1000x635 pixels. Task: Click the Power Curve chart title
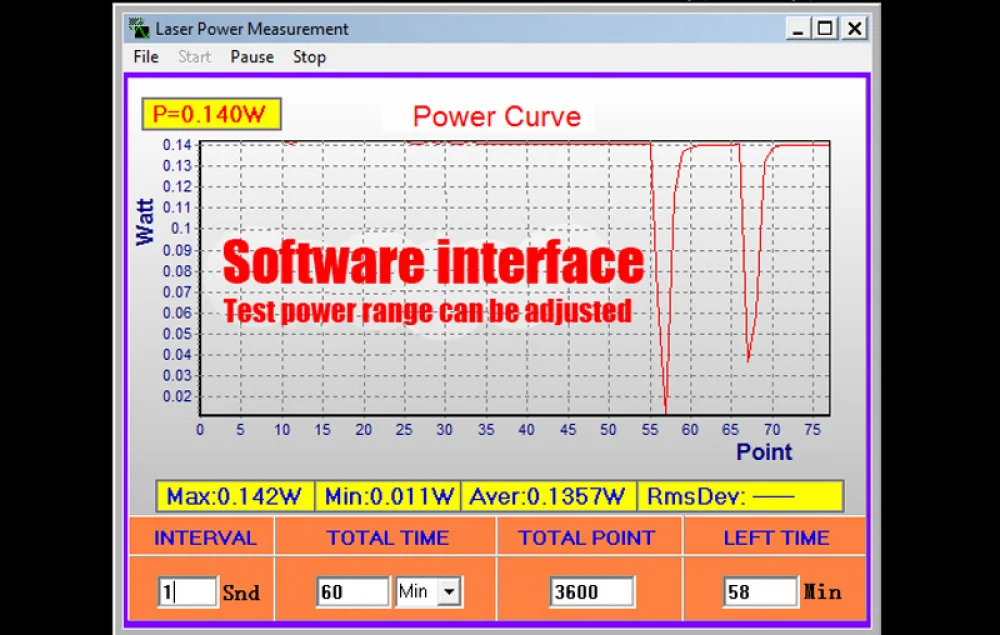coord(496,116)
